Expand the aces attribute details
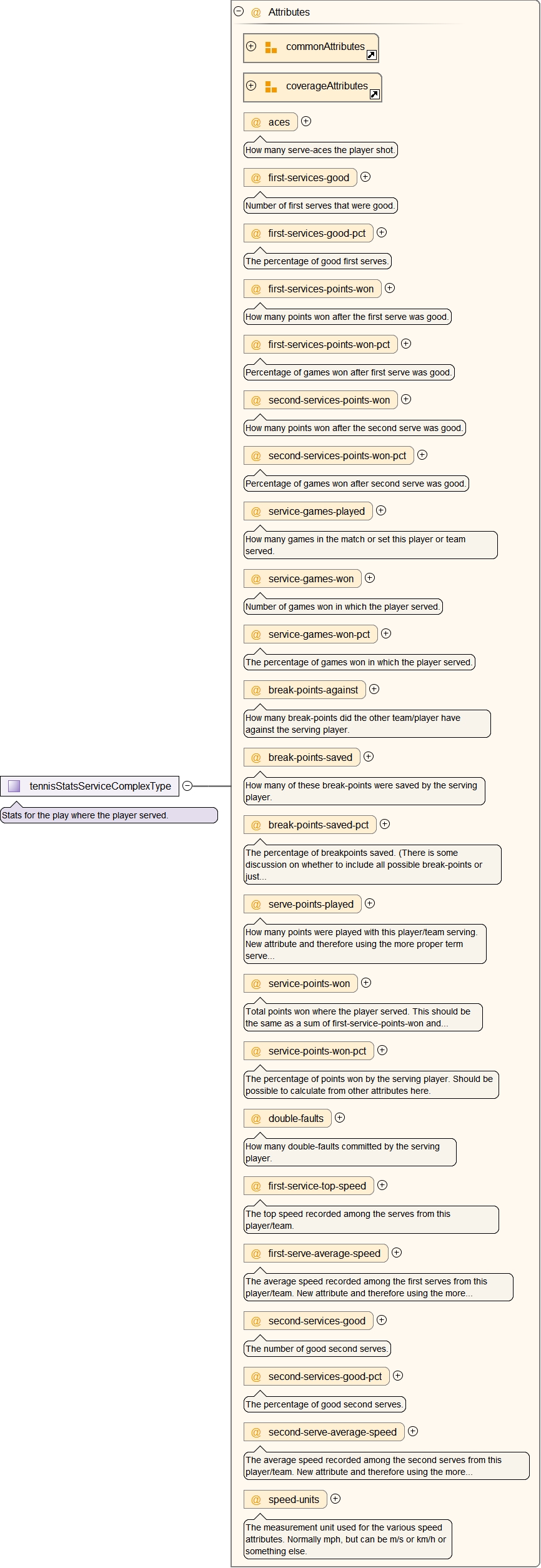Viewport: 541px width, 1568px height. (x=306, y=121)
